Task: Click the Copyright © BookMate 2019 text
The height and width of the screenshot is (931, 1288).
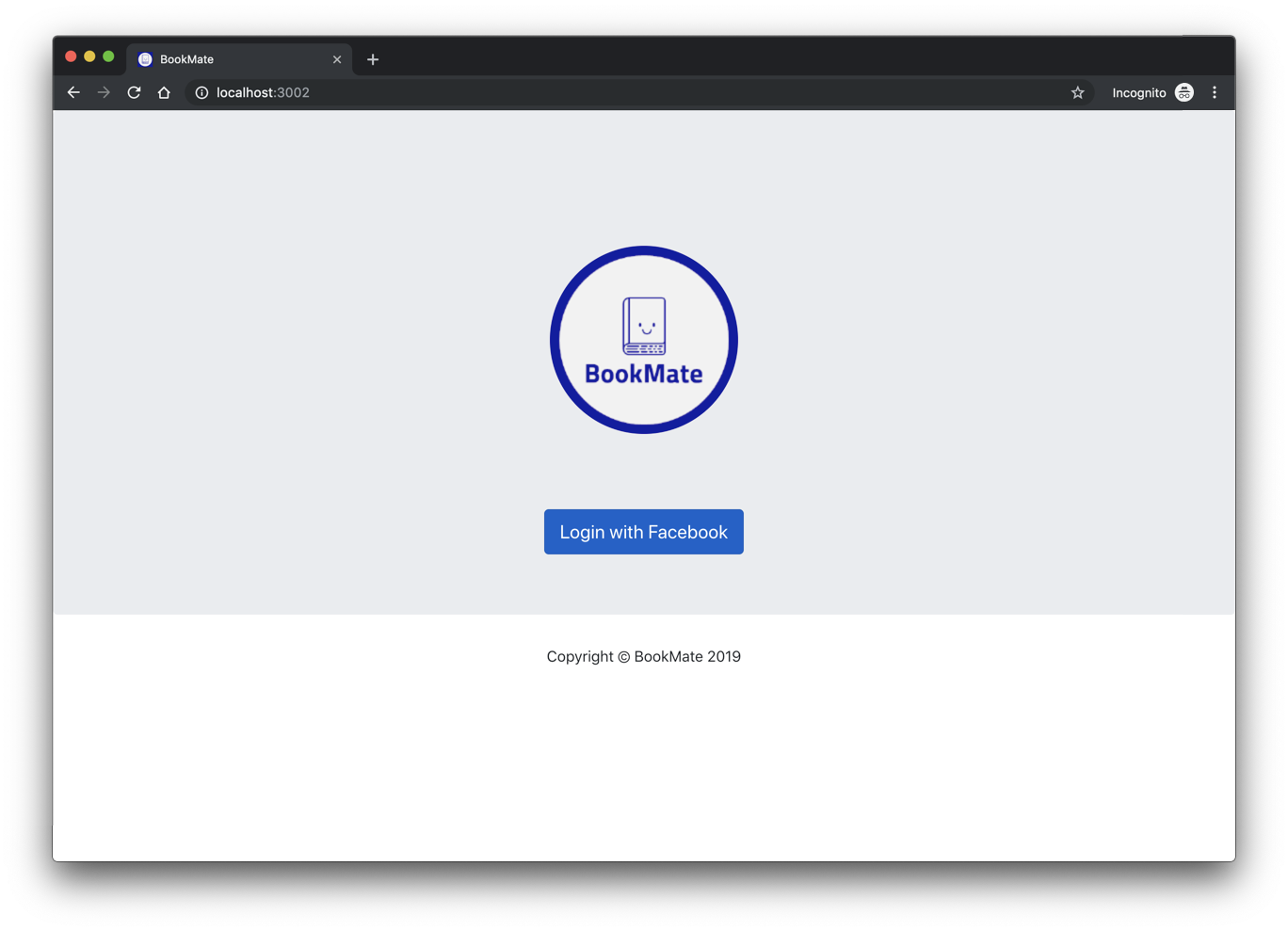Action: coord(643,656)
